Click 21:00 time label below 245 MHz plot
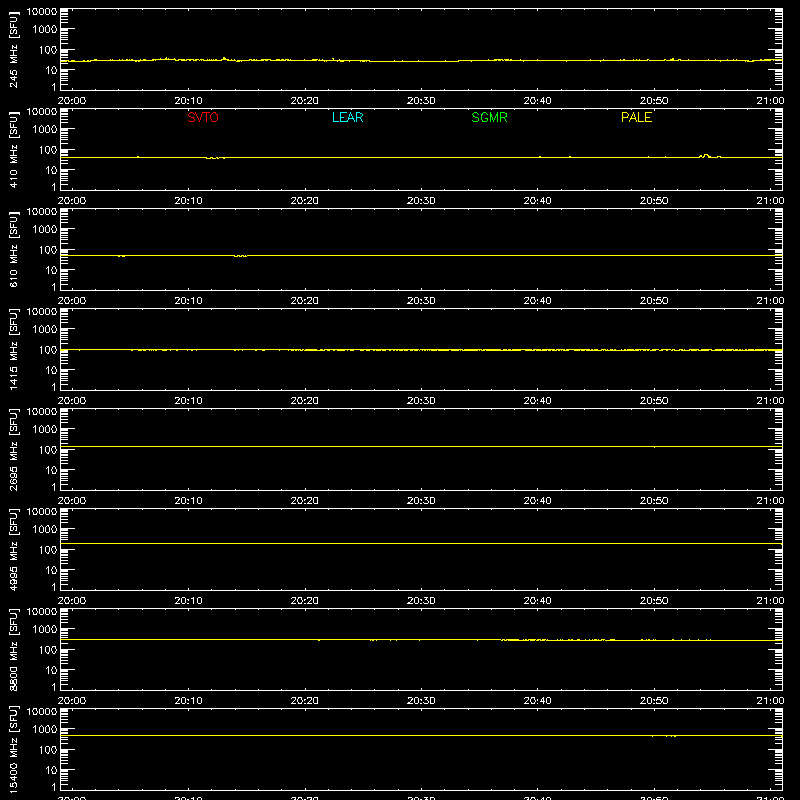Viewport: 800px width, 800px height. 770,101
